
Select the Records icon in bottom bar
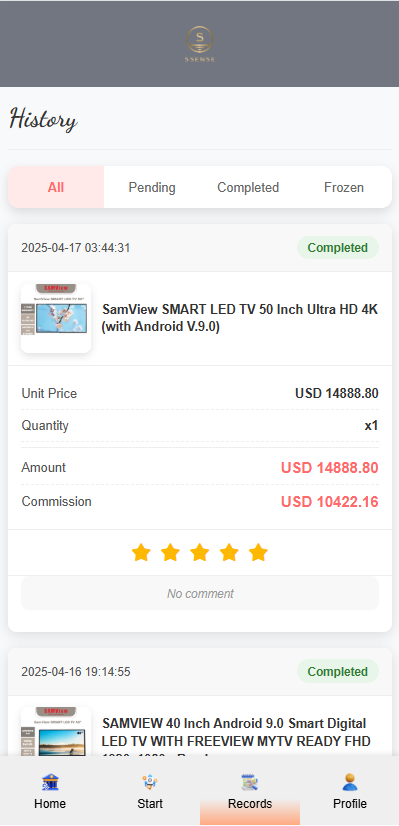click(250, 782)
